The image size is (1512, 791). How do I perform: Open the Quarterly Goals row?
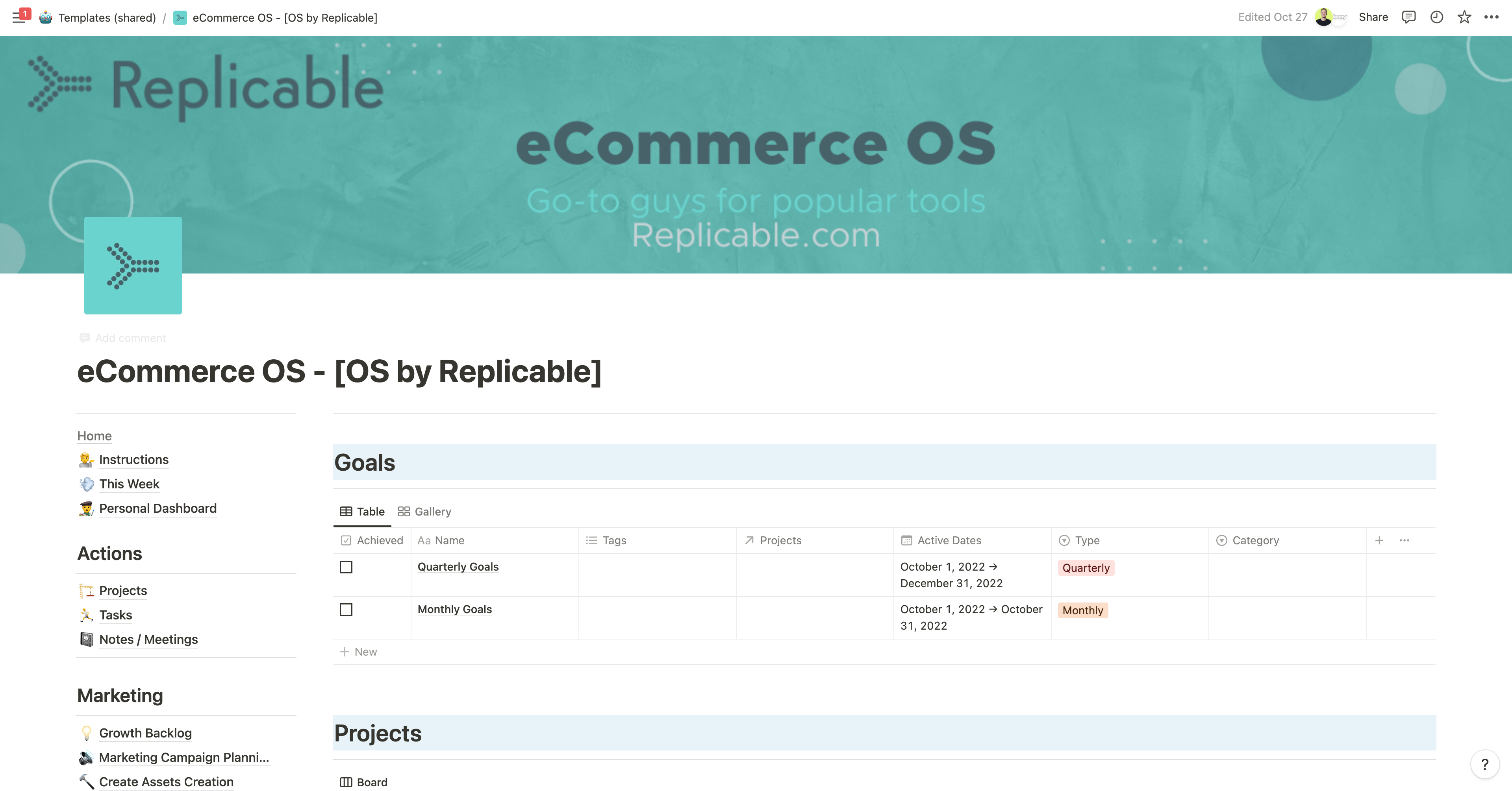pyautogui.click(x=458, y=567)
